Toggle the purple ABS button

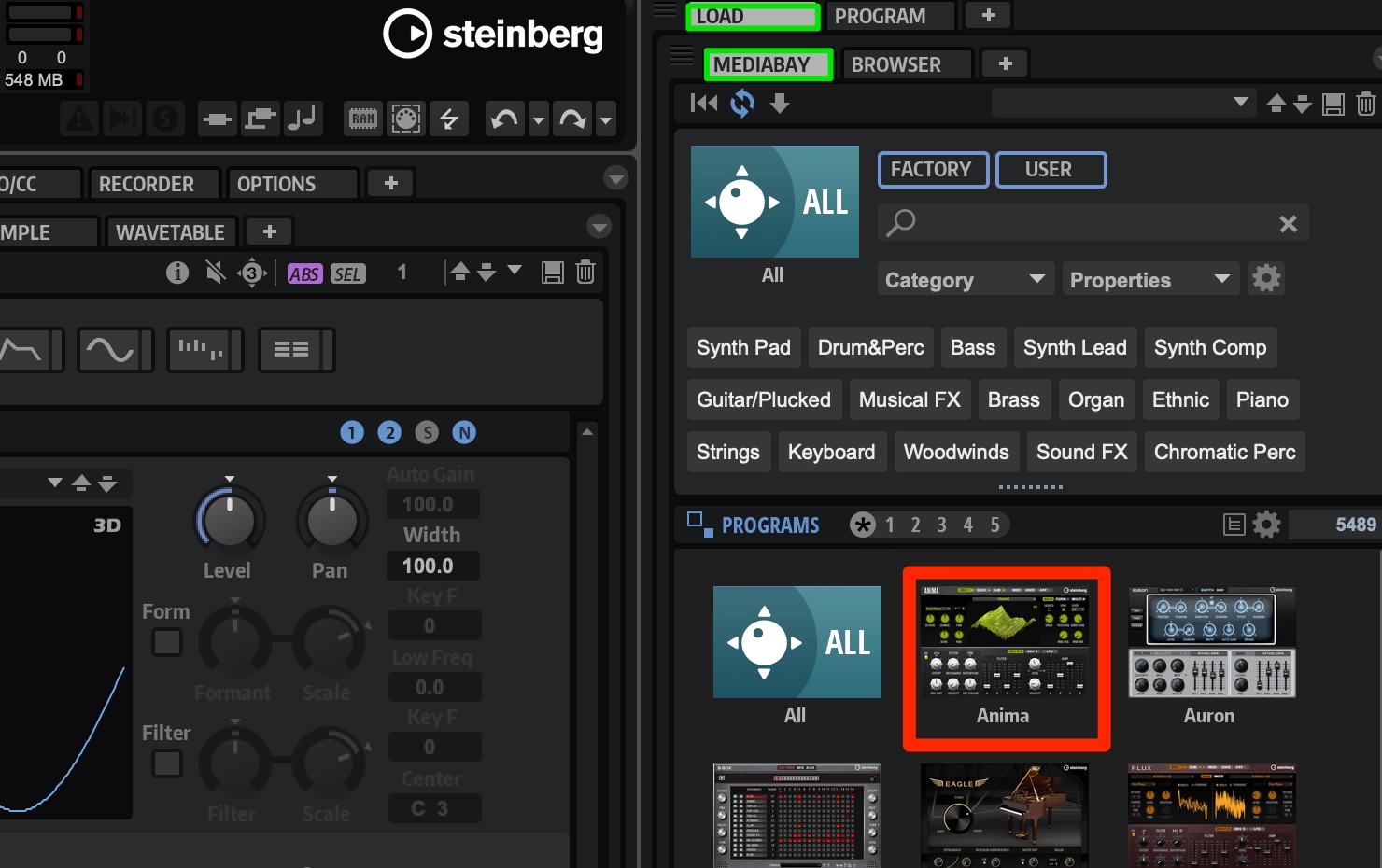click(x=304, y=273)
